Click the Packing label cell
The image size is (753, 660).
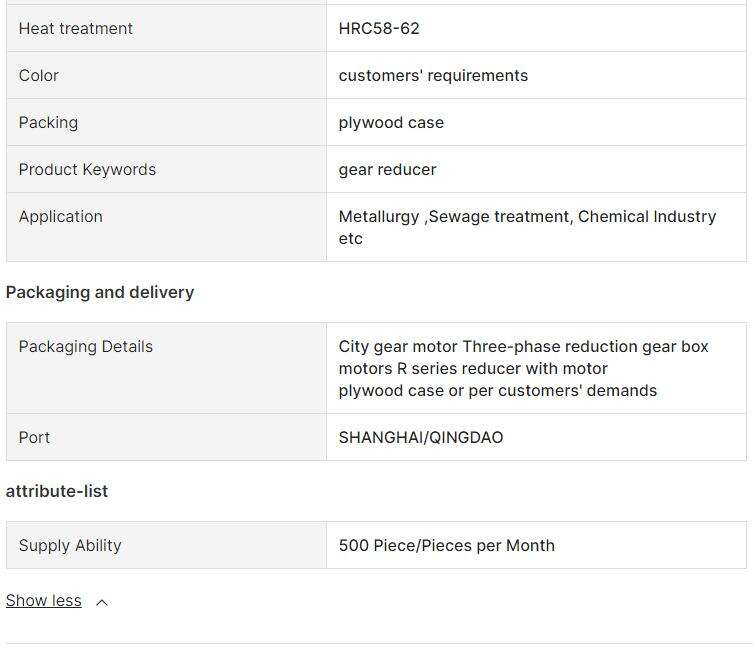pos(166,122)
